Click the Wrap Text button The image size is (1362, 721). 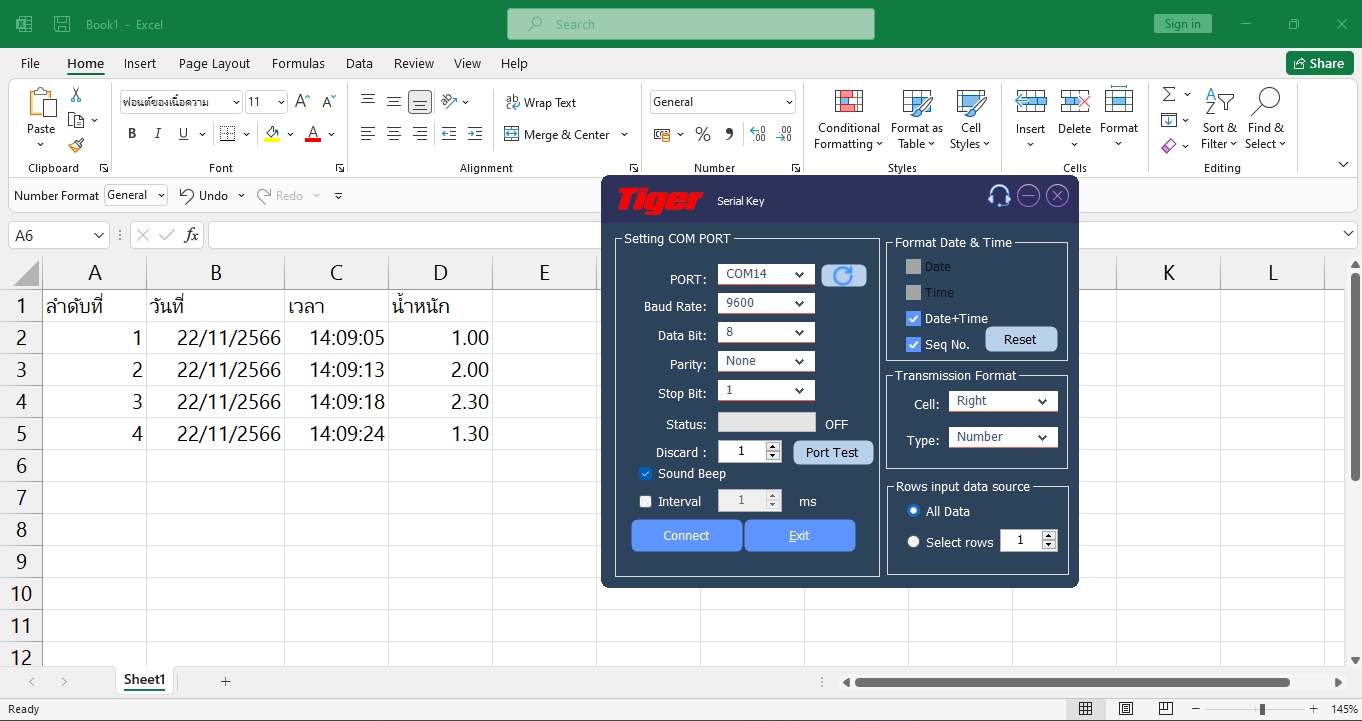coord(541,102)
